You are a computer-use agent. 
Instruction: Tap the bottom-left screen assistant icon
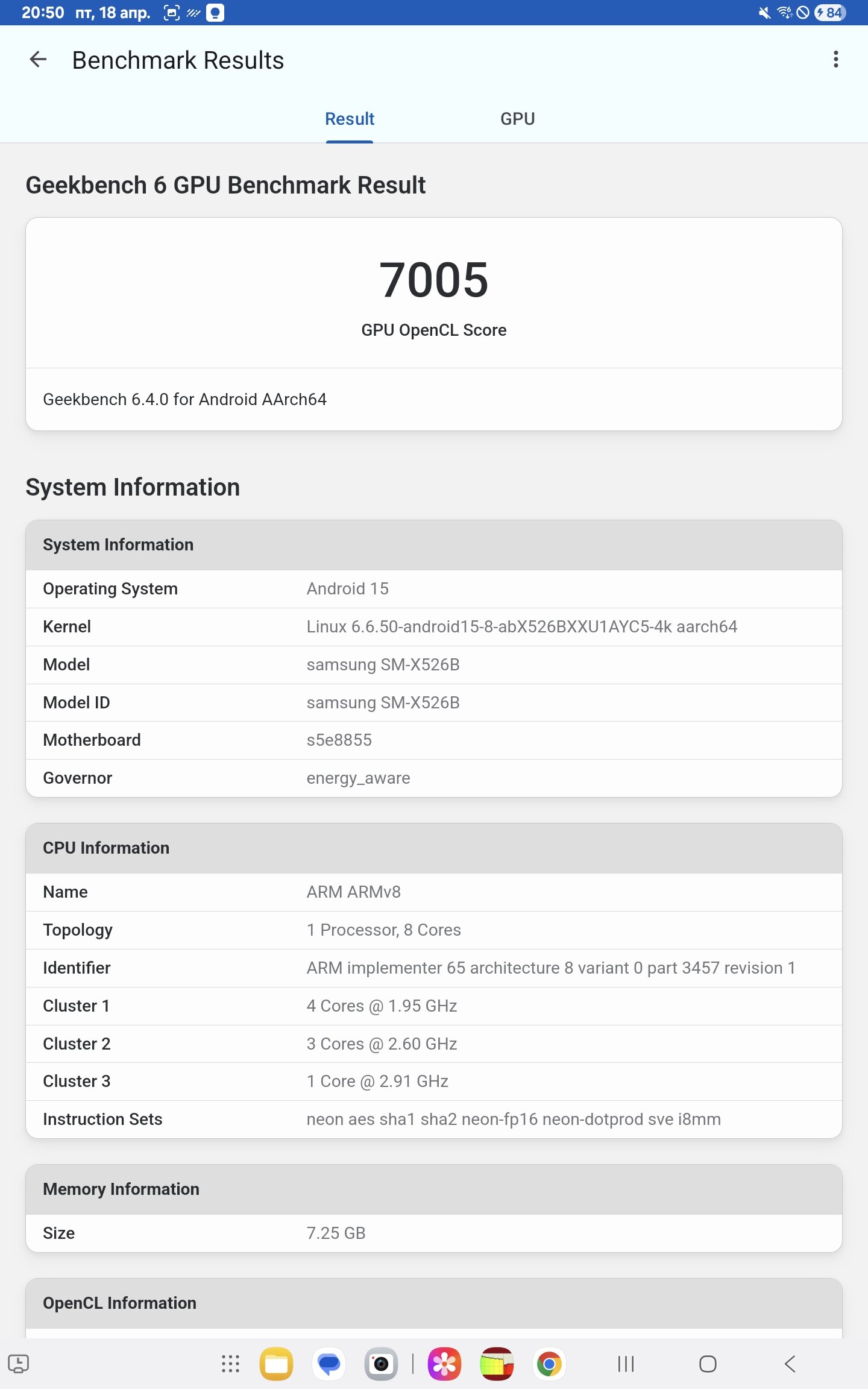click(x=18, y=1364)
